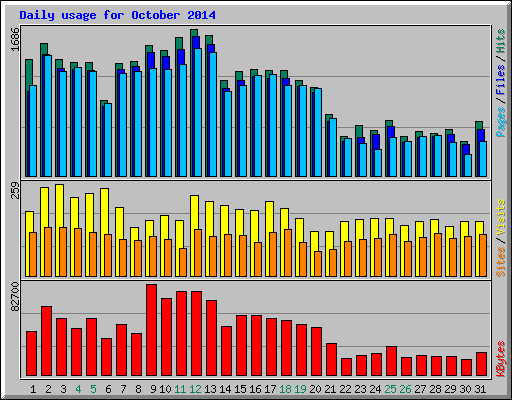Click day label '27' on the x-axis

[x=420, y=389]
